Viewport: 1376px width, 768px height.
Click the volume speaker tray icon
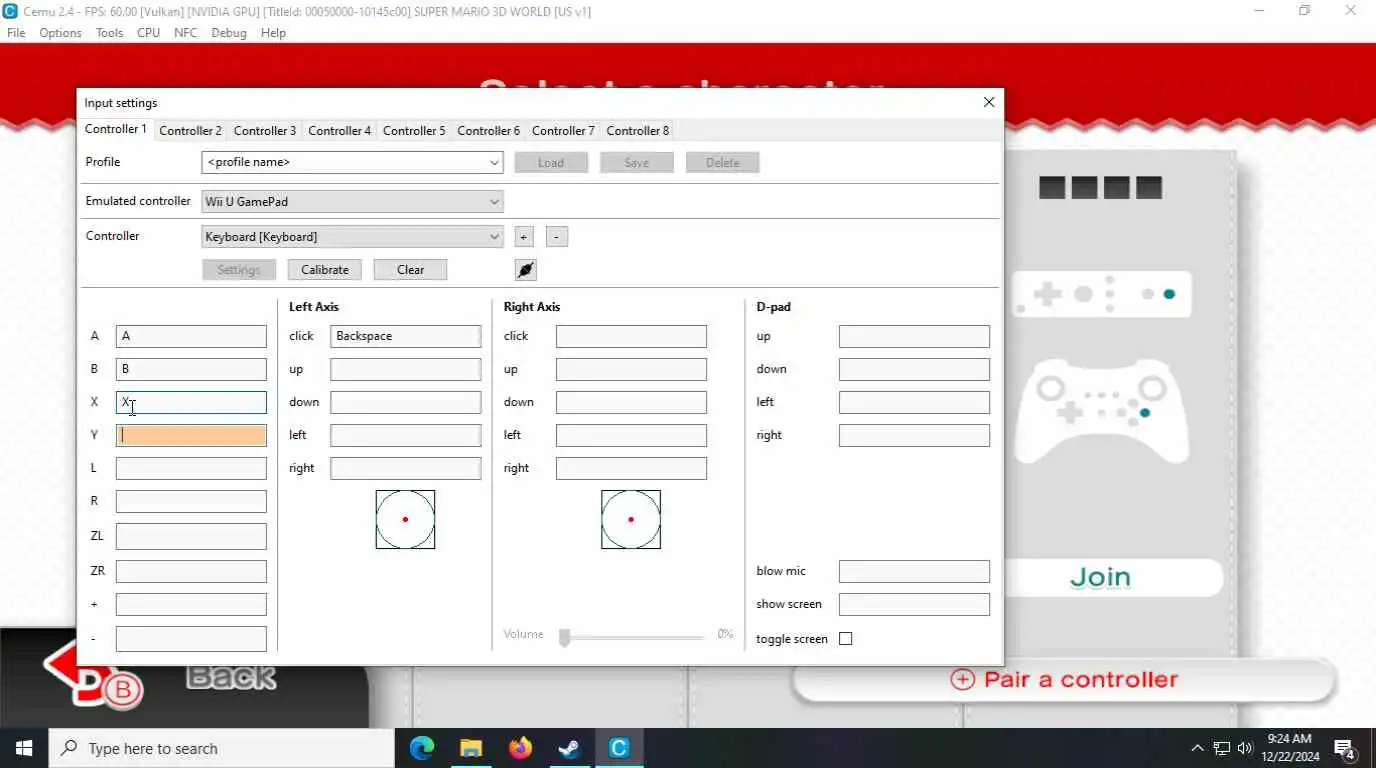point(1245,748)
